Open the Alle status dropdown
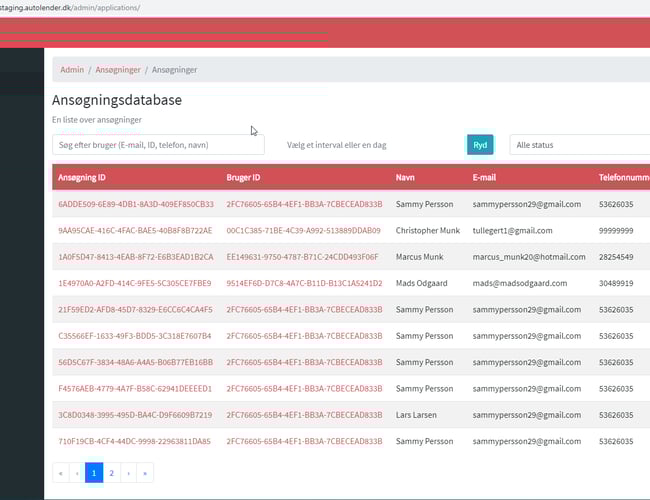Screen dimensions: 650x500 coord(579,145)
